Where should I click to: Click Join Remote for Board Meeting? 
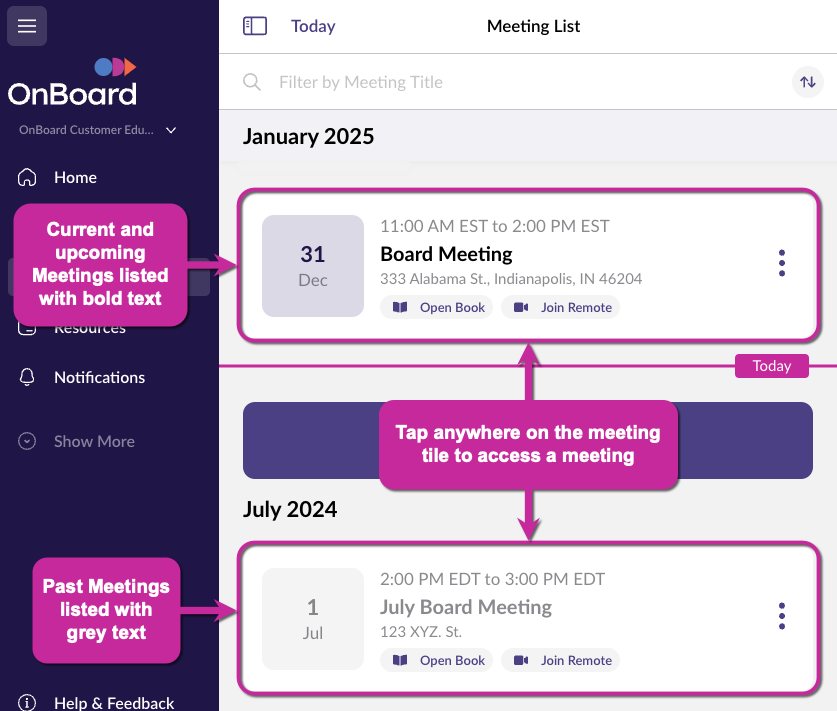[562, 308]
